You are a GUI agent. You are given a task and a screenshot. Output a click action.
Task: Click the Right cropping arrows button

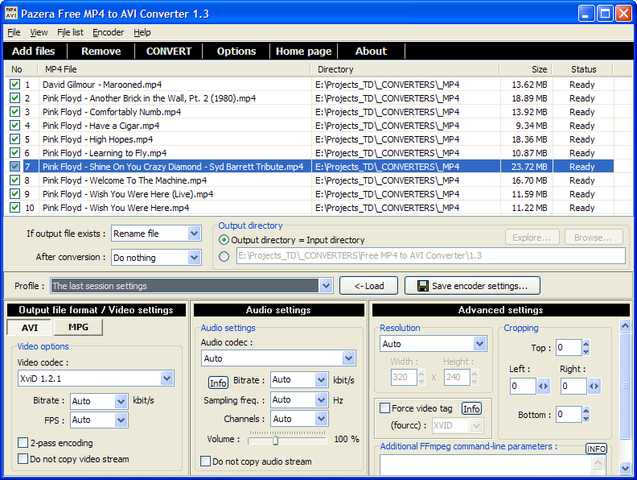594,386
